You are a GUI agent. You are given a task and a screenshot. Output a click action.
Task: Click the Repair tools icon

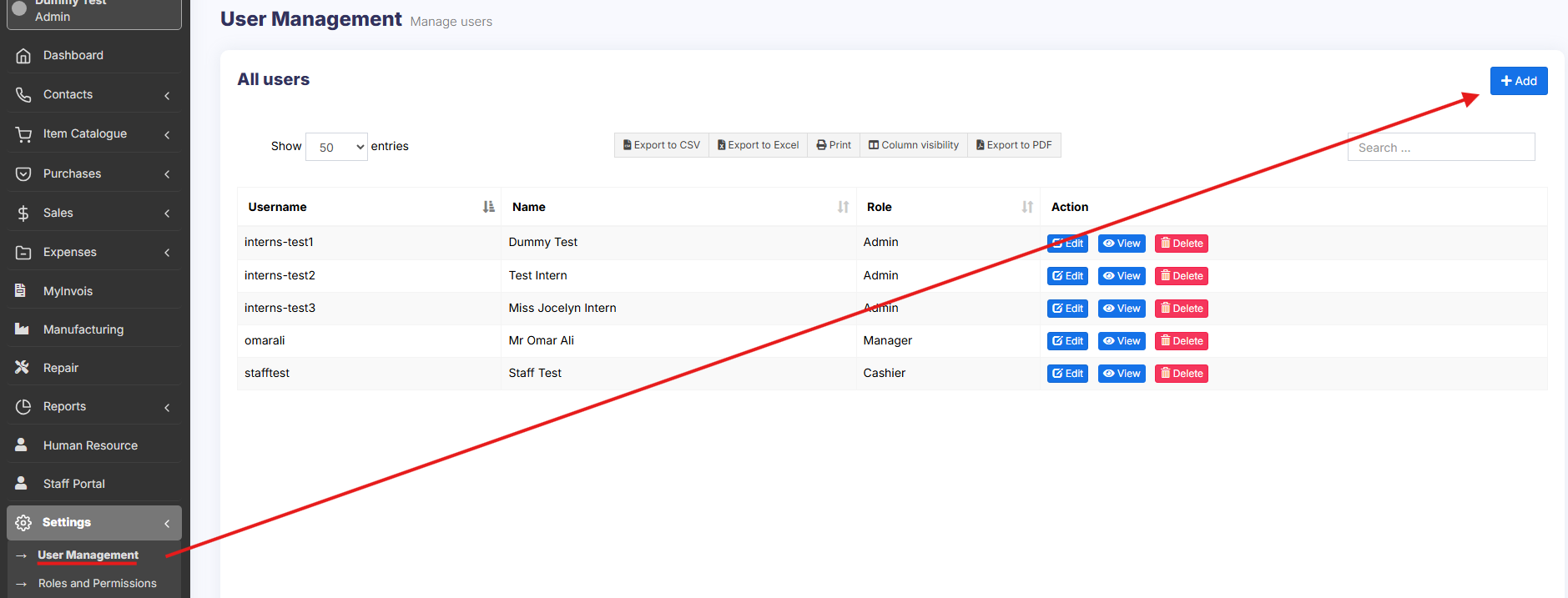(x=23, y=368)
